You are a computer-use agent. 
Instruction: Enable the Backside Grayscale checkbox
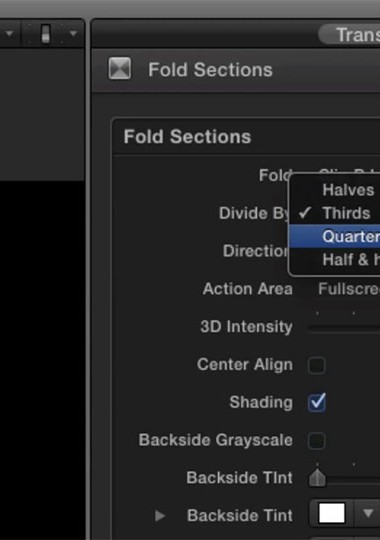coord(317,440)
